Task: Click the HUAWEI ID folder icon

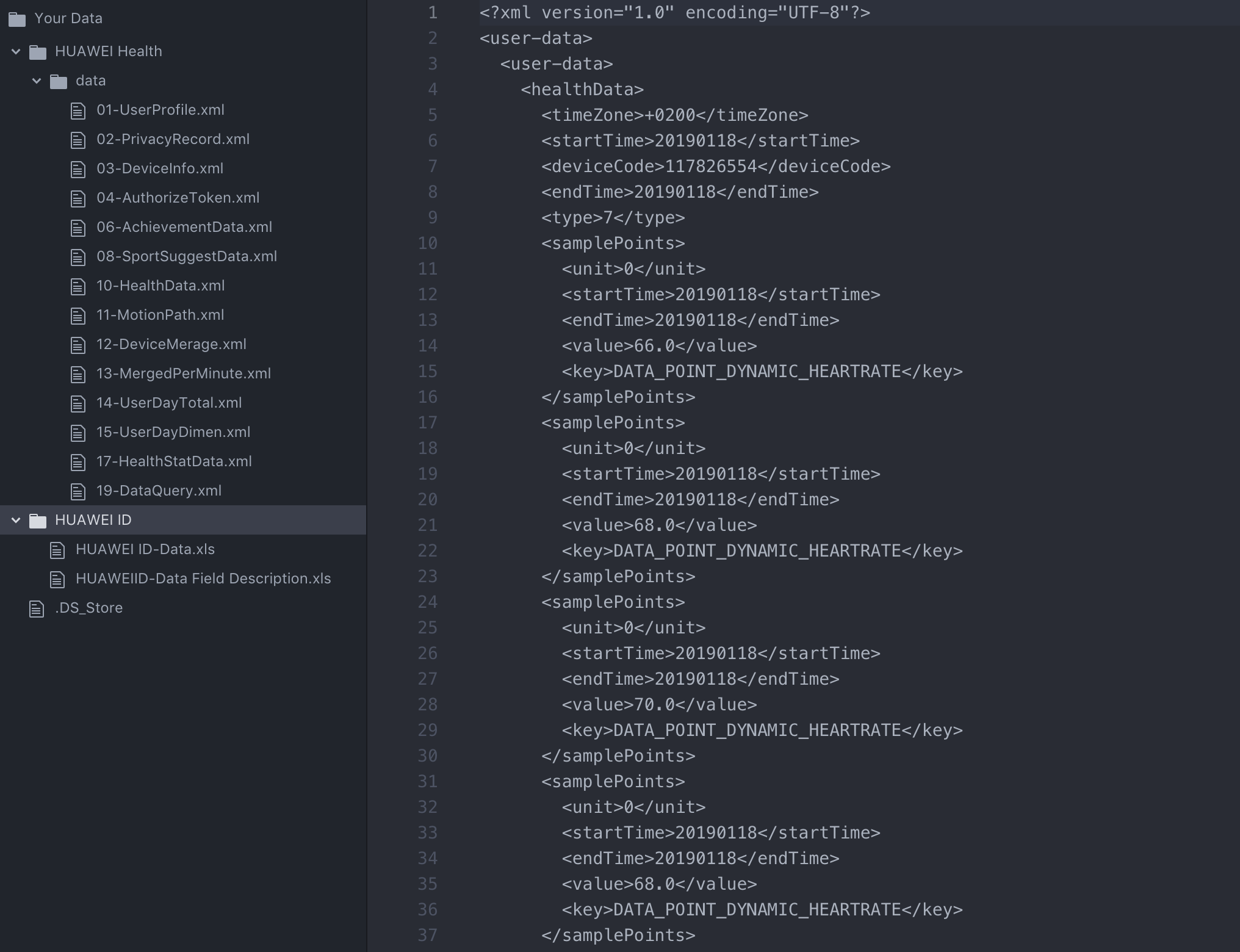Action: [x=38, y=521]
